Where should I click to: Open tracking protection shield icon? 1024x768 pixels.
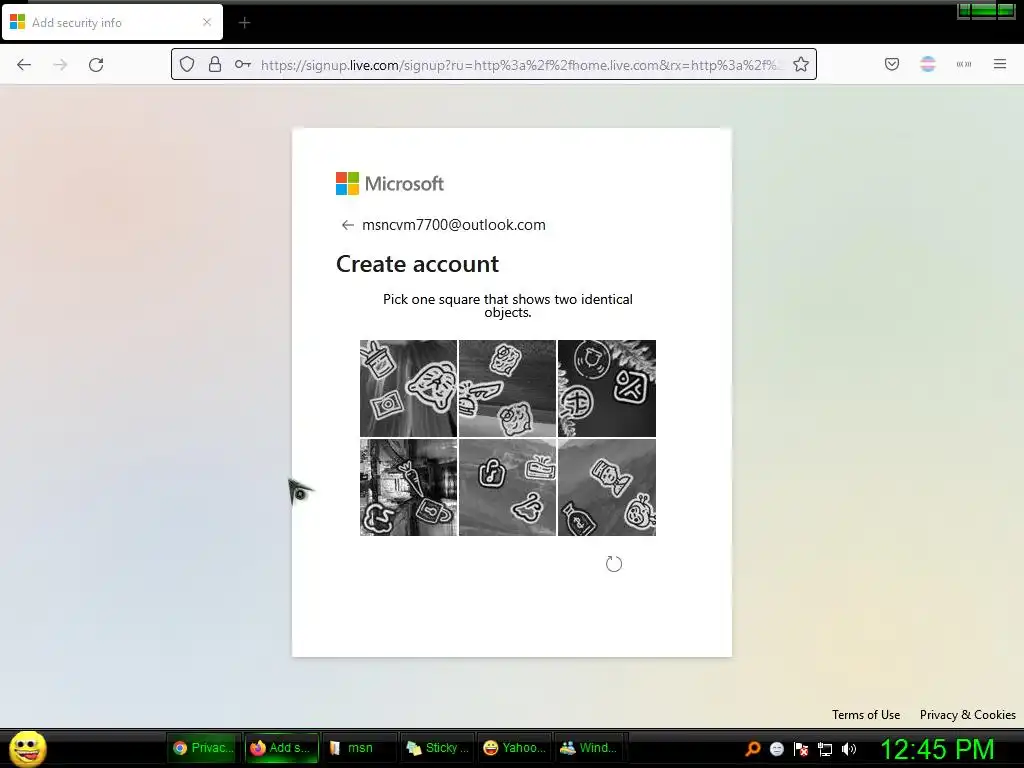(x=187, y=64)
